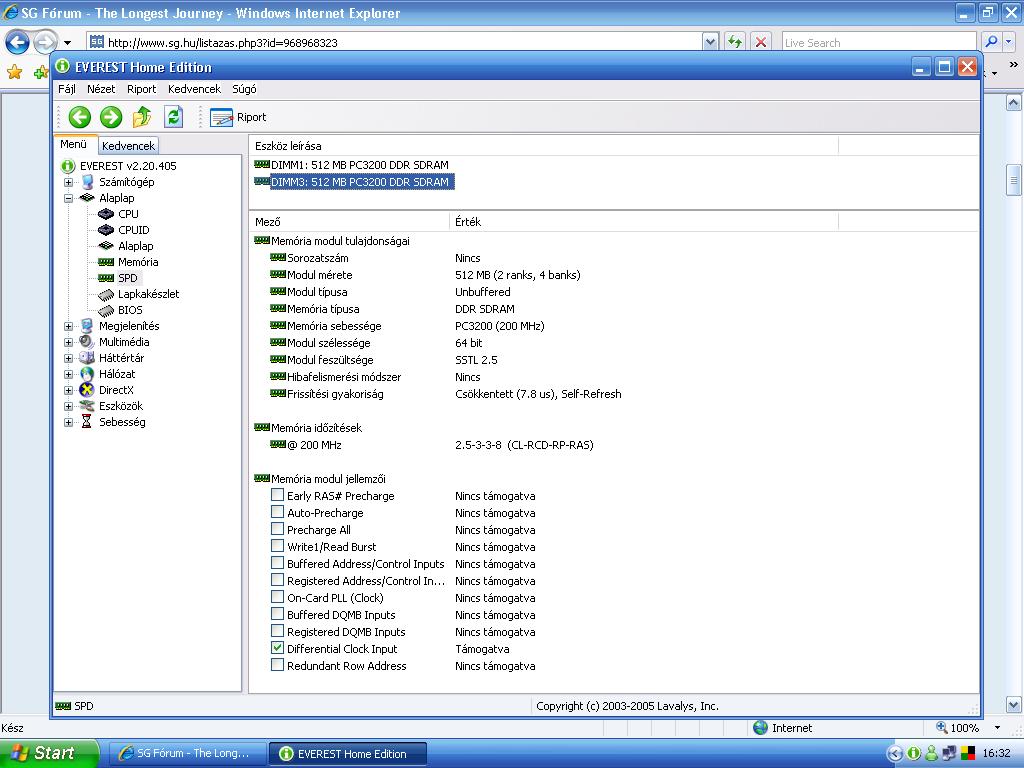Screen dimensions: 1024x768
Task: Collapse the Alaplap tree node
Action: (68, 198)
